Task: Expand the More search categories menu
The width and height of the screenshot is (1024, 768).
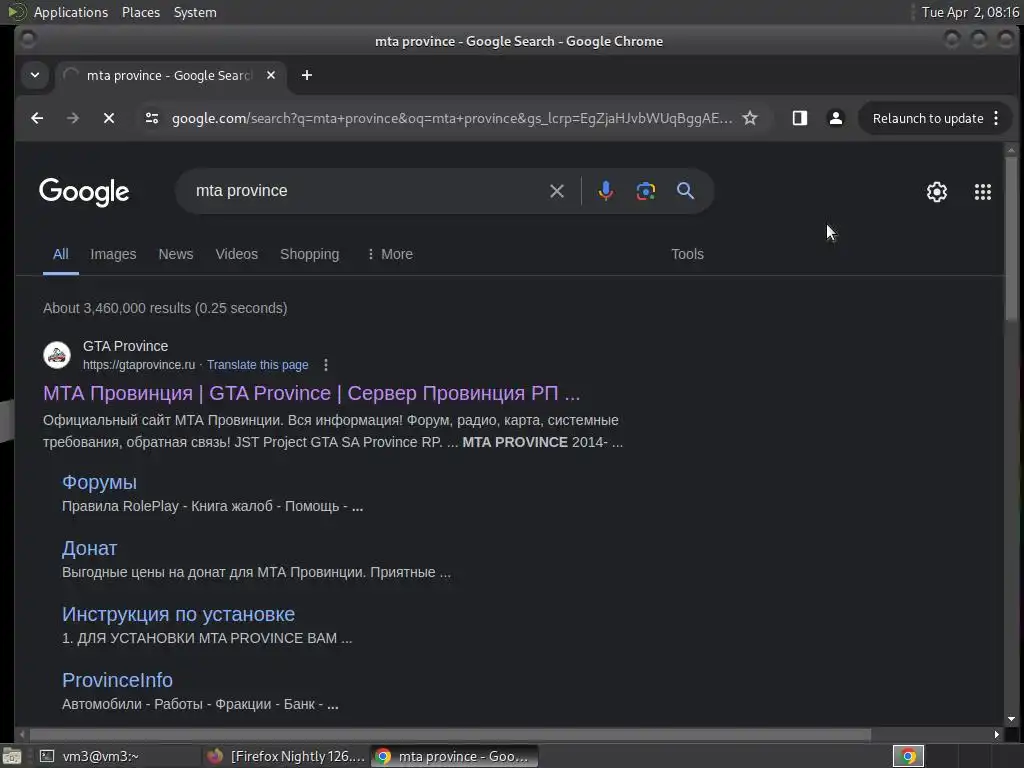Action: click(x=390, y=254)
